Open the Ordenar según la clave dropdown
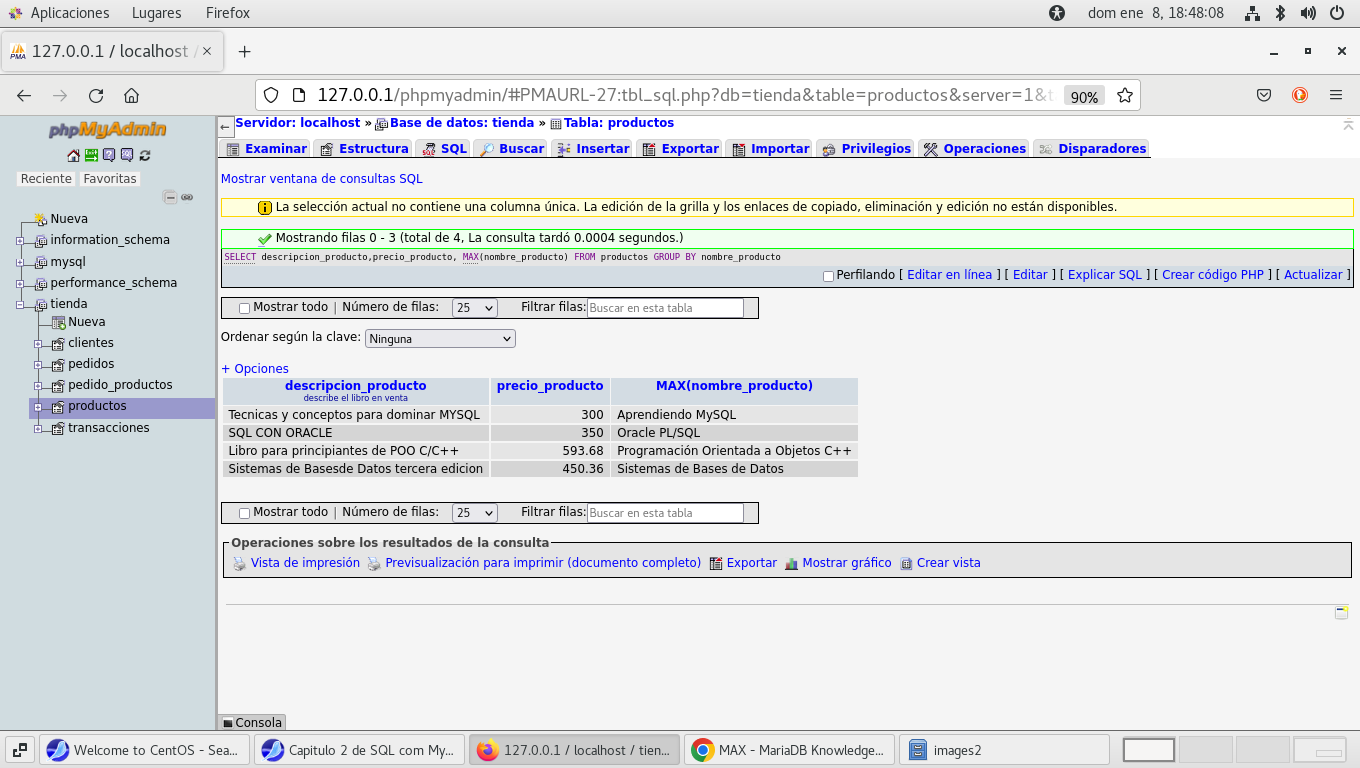The height and width of the screenshot is (768, 1360). [x=440, y=339]
